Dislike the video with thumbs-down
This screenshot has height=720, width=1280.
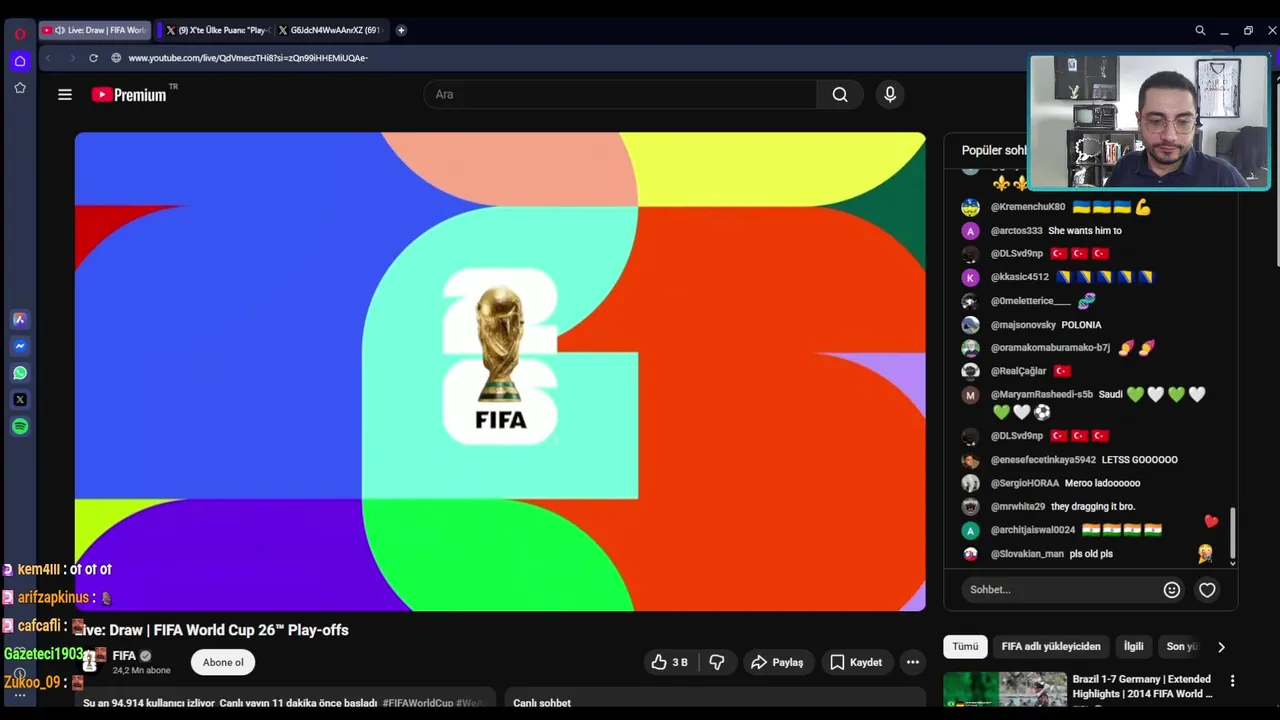pos(717,662)
